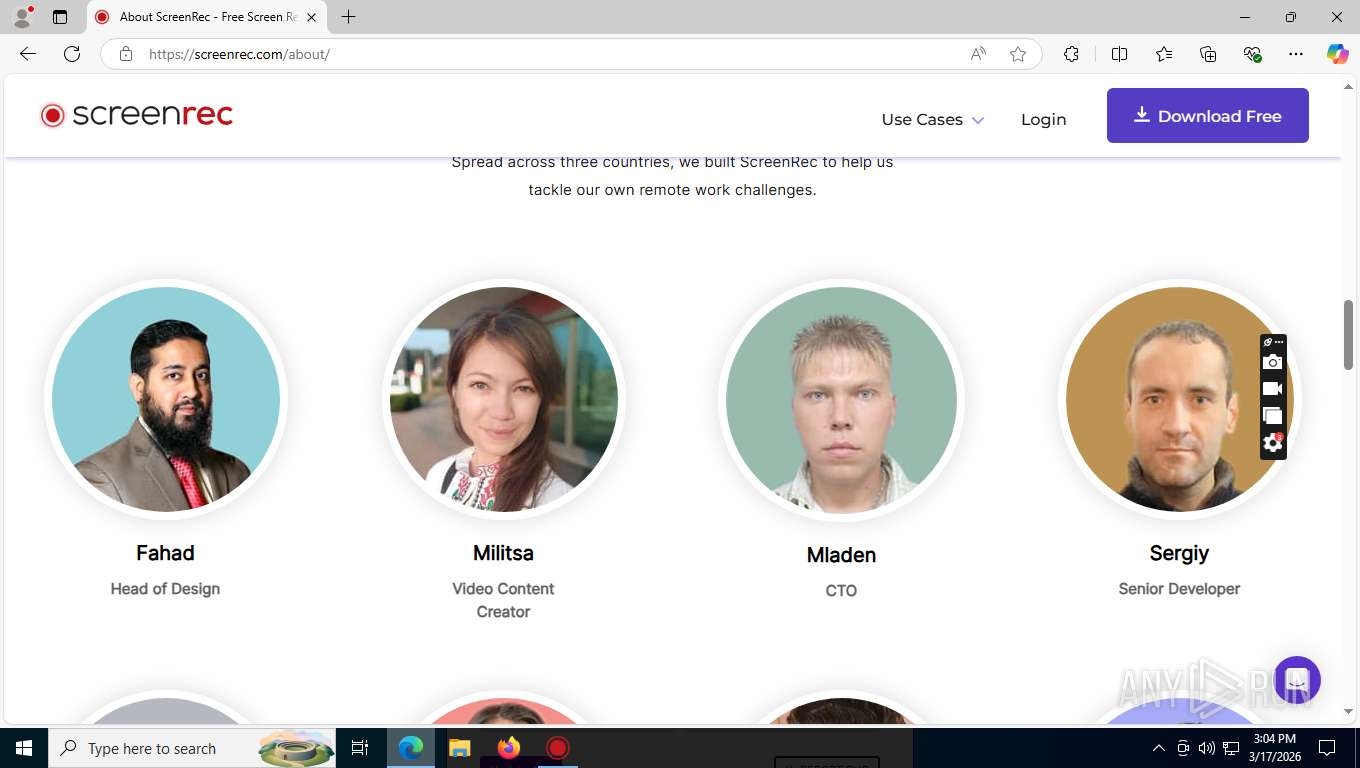
Task: Close the About ScreenRec tab
Action: pyautogui.click(x=311, y=17)
